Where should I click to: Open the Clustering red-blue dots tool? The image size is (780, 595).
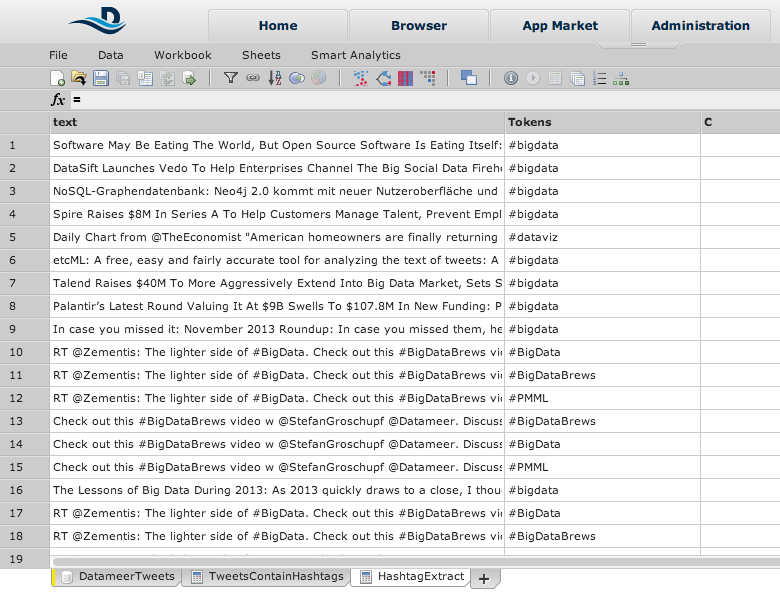click(361, 78)
